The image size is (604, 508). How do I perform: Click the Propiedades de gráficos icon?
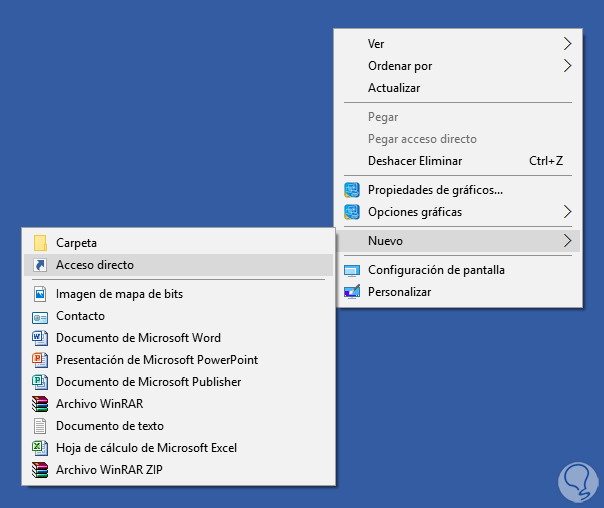click(x=352, y=190)
